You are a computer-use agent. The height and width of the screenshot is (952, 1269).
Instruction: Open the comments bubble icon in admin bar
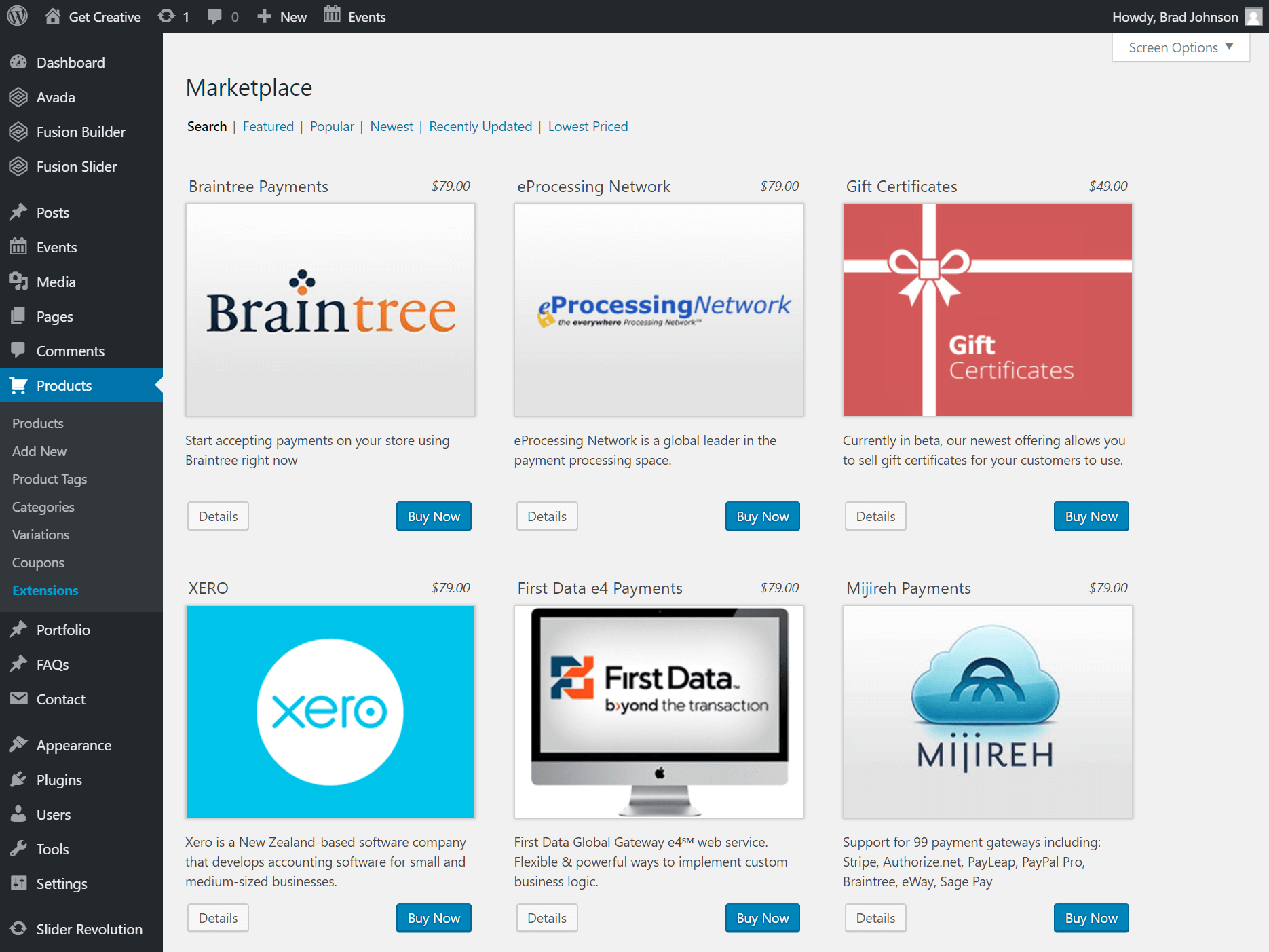pyautogui.click(x=214, y=17)
